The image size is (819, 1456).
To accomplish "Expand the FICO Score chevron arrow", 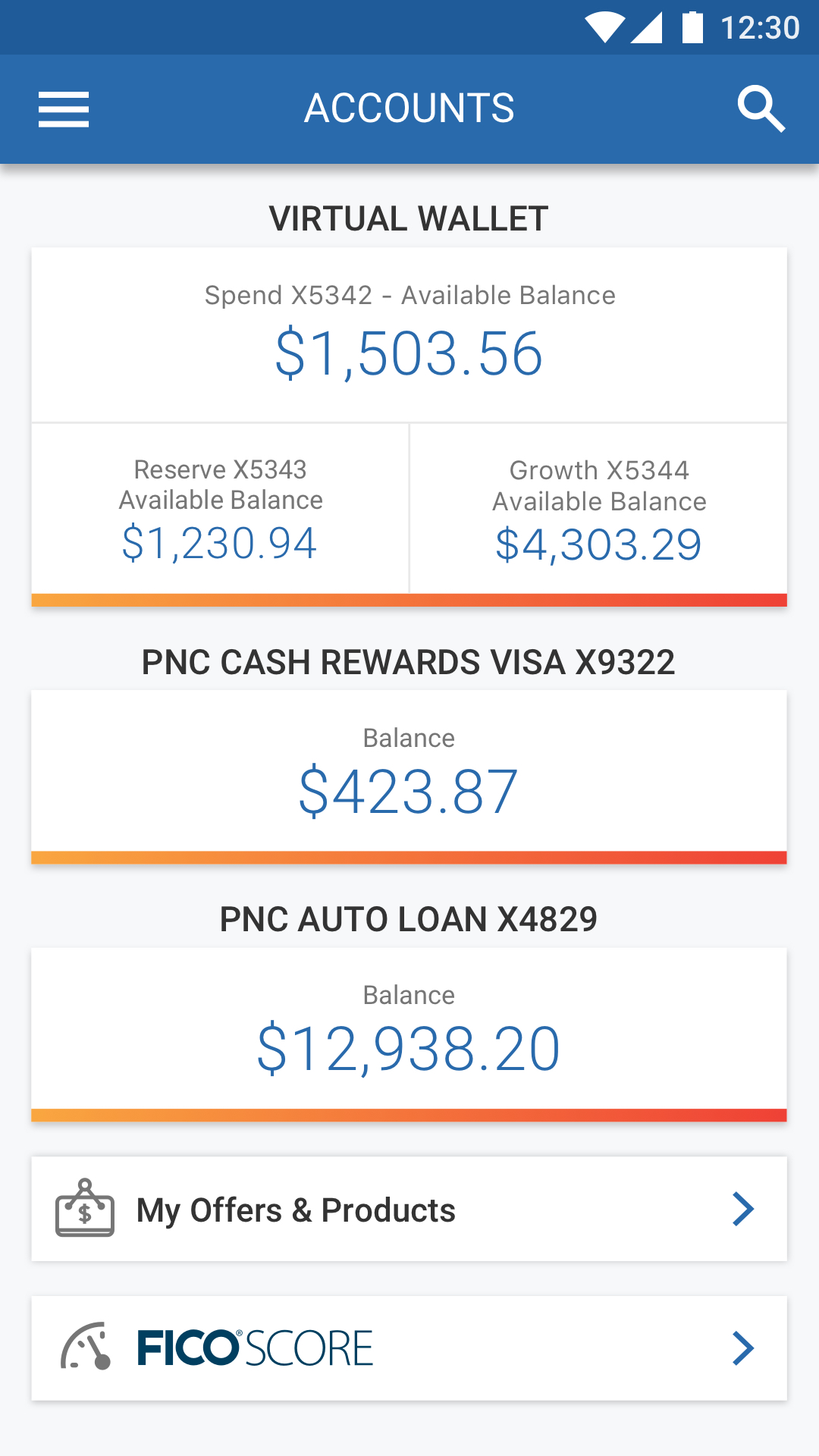I will coord(743,1348).
